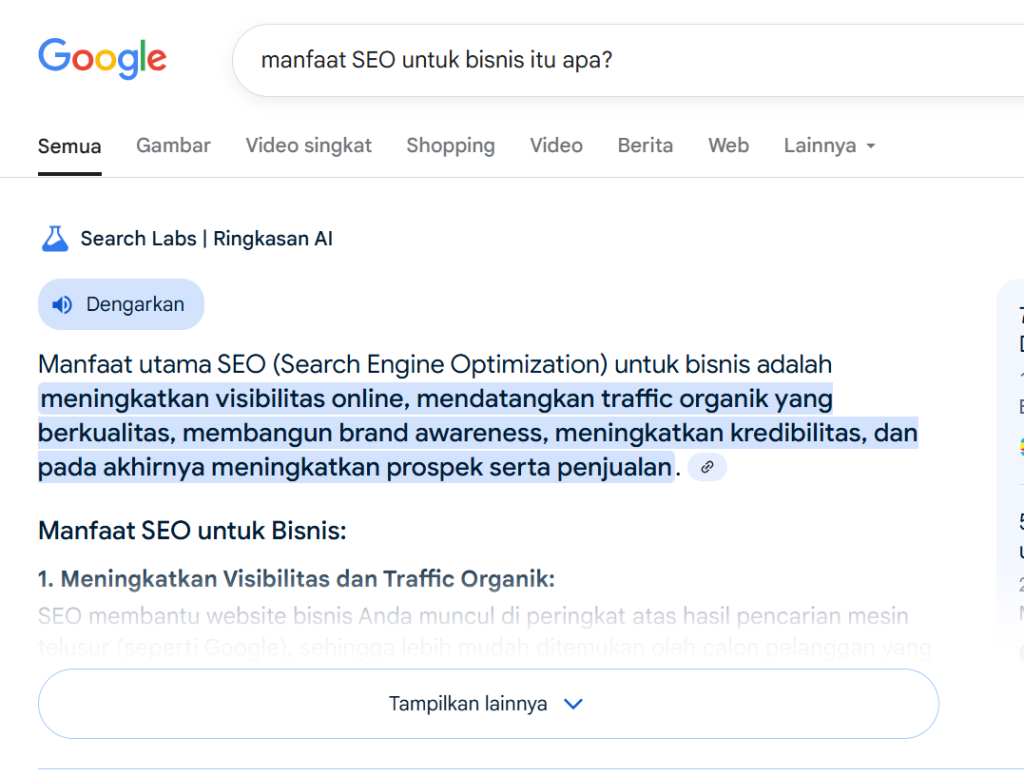
Task: Expand the Lainnya dropdown
Action: tap(829, 145)
